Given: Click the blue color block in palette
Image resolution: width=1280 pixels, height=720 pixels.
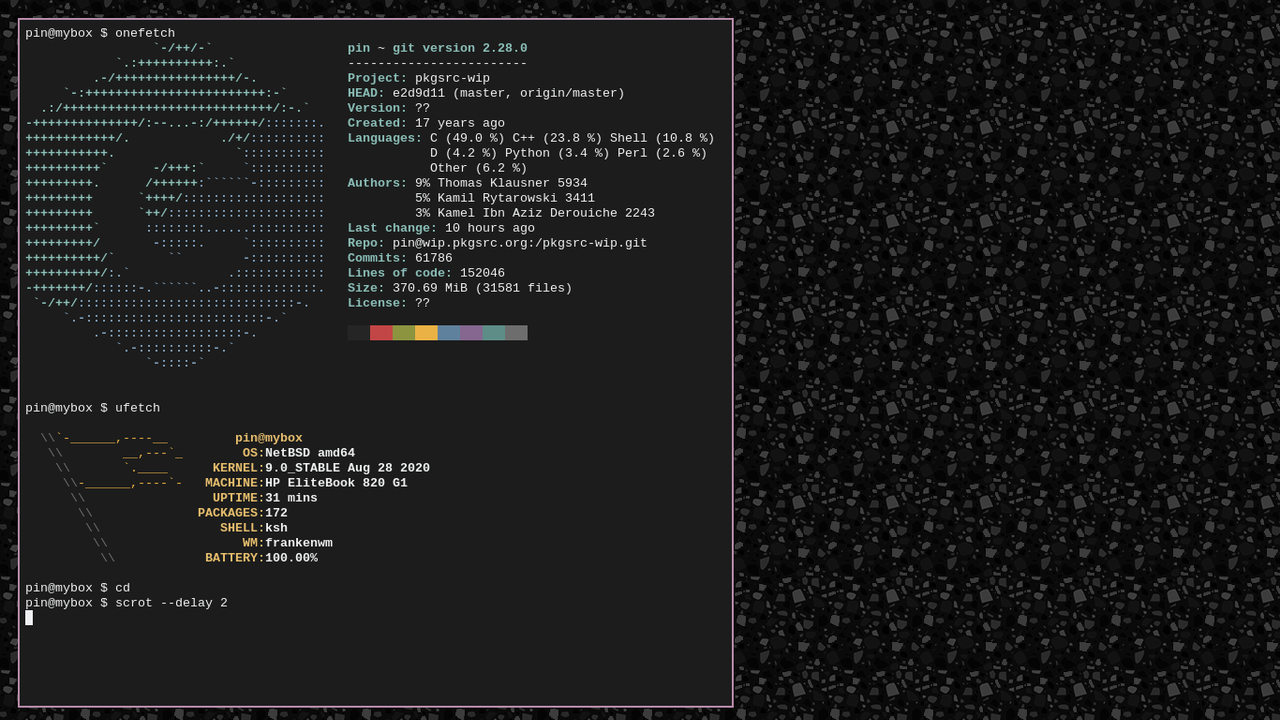Looking at the screenshot, I should 449,333.
